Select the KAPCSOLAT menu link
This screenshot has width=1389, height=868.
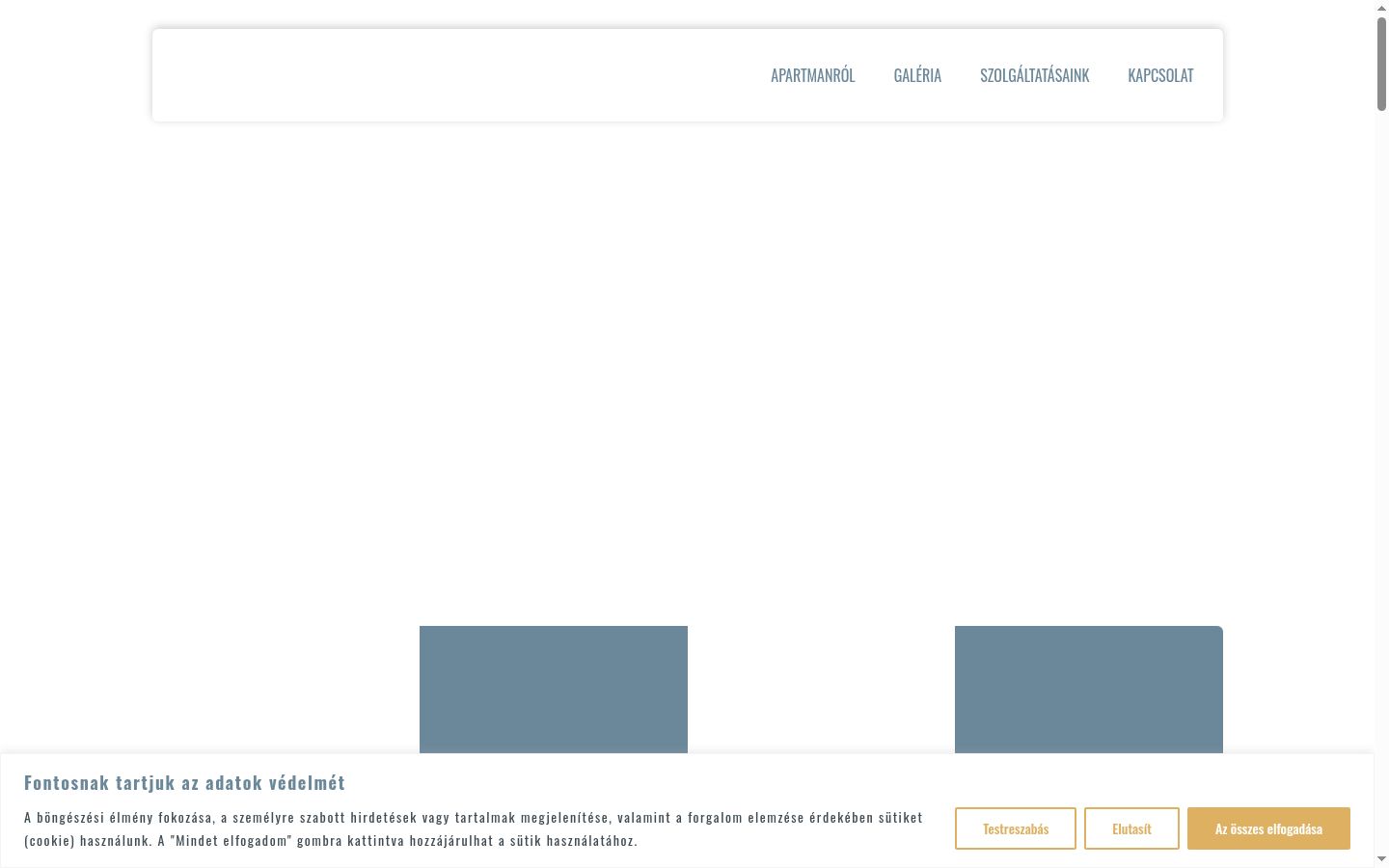click(1160, 75)
